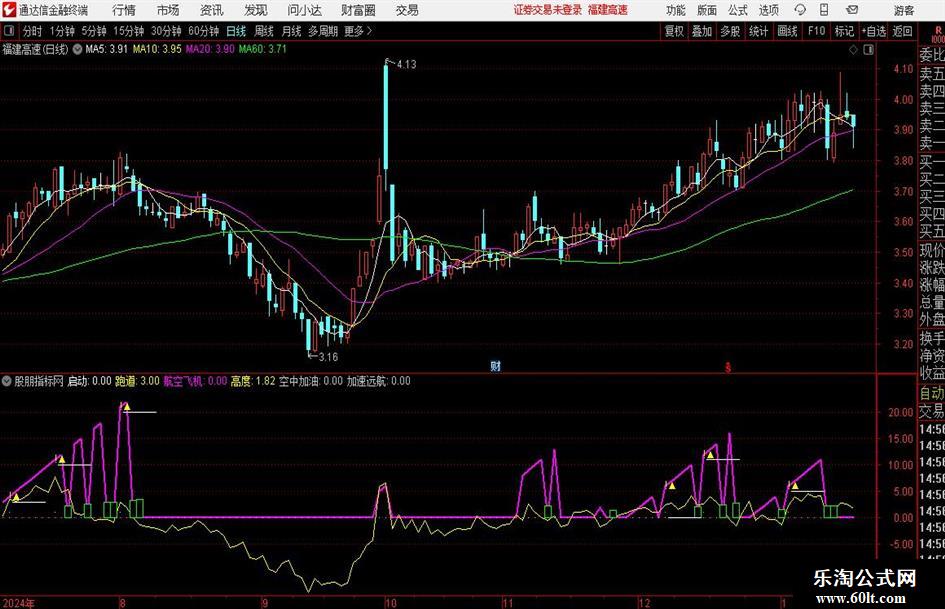The width and height of the screenshot is (945, 609).
Task: Expand the dropdown circle beside 福建高速(日线)
Action: (x=77, y=49)
